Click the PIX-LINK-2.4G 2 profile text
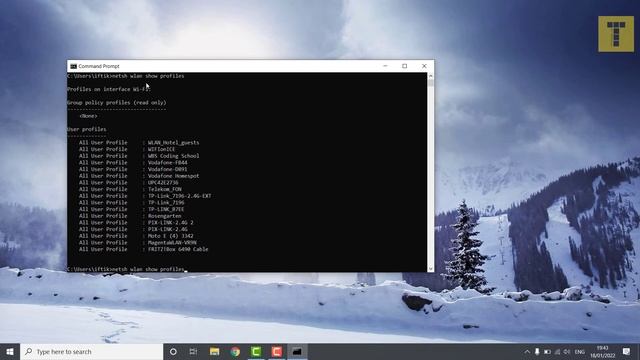This screenshot has width=640, height=360. 171,222
